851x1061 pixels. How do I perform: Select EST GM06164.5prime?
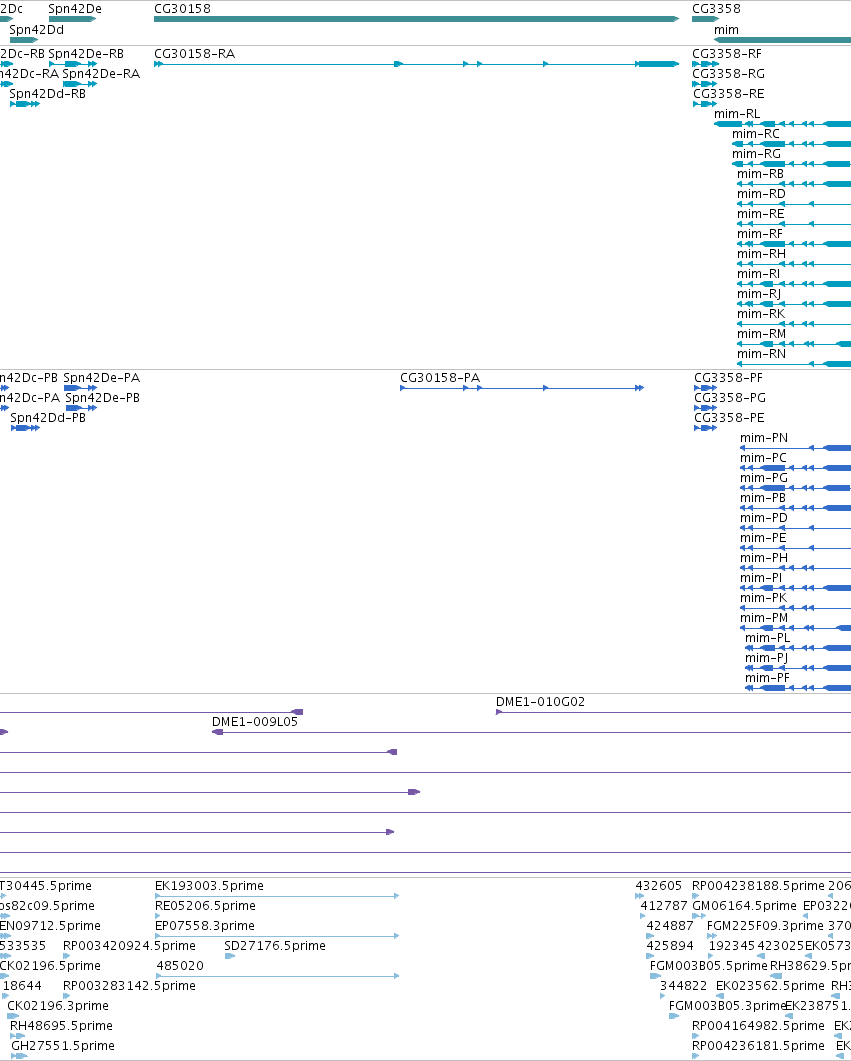(744, 905)
